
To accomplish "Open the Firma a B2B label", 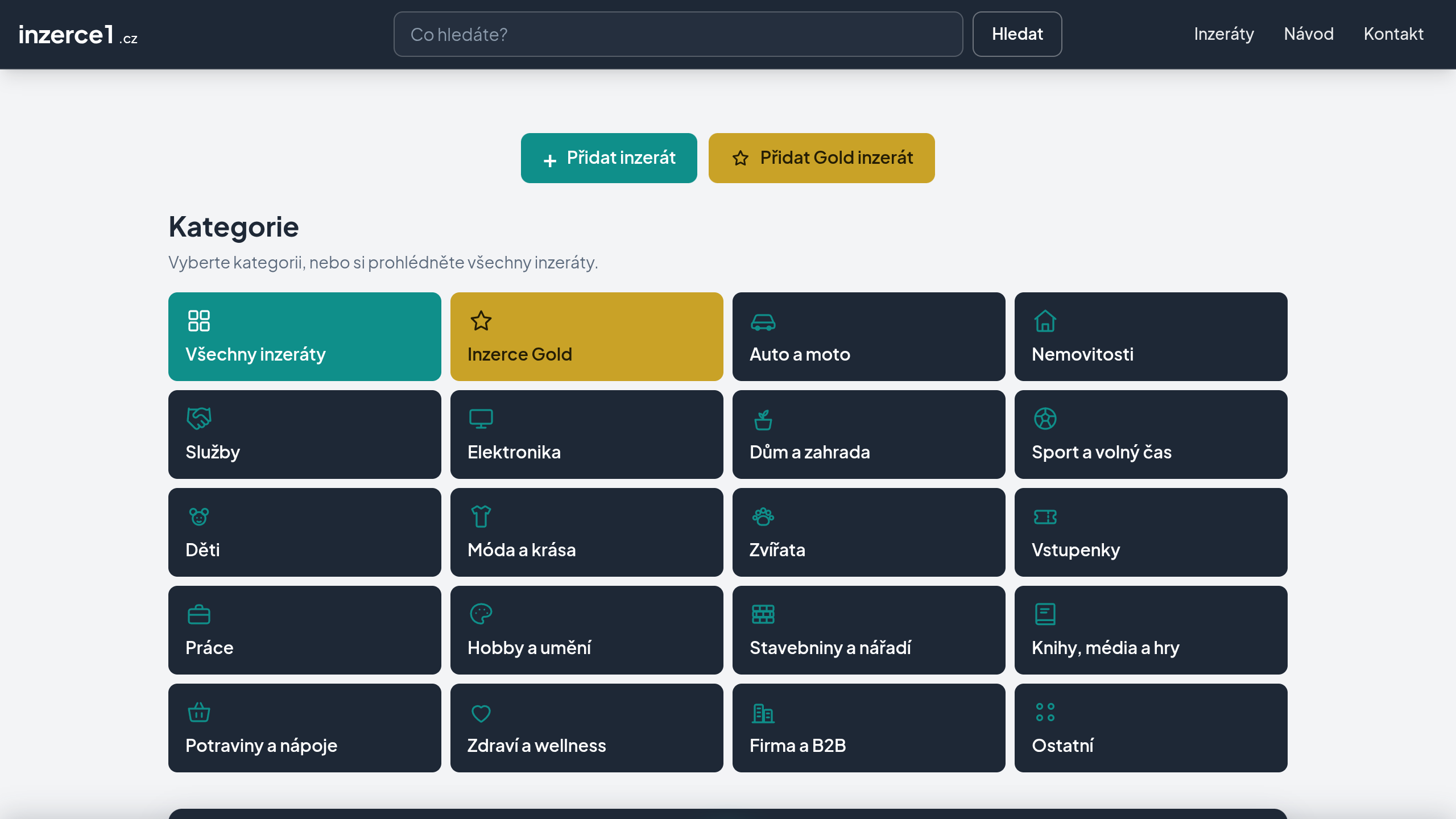I will click(798, 746).
